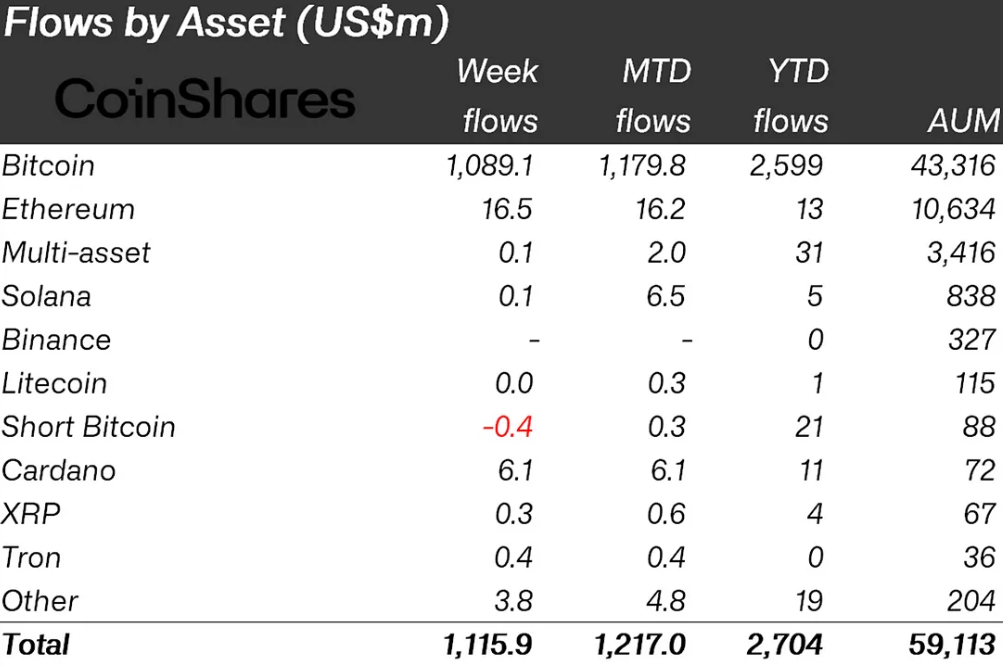Select the Multi-asset row label
This screenshot has width=1003, height=667.
pos(76,252)
